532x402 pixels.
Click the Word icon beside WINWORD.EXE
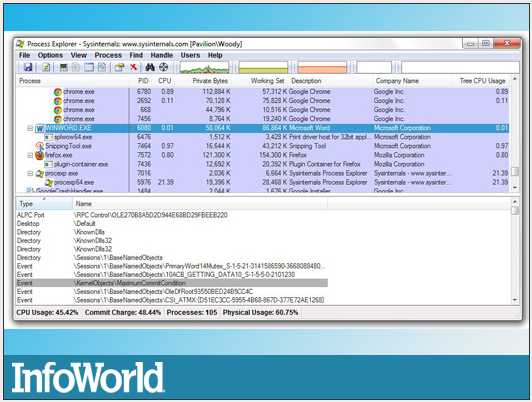(40, 128)
